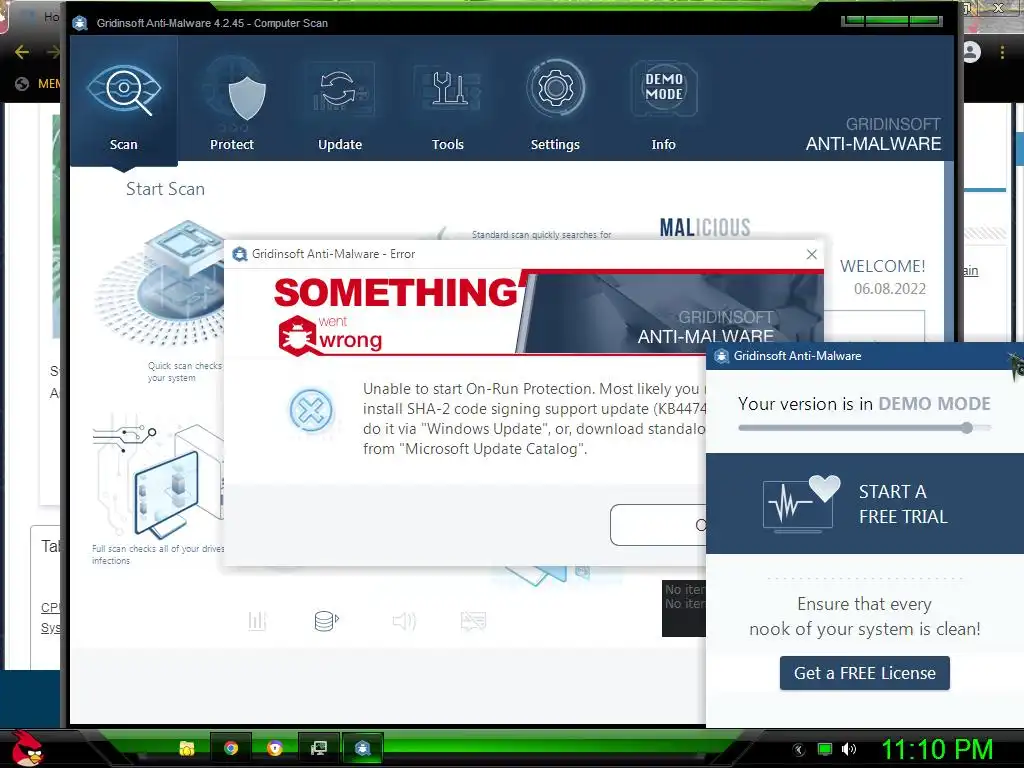Click the Full scan illustration
The width and height of the screenshot is (1024, 768).
(x=158, y=478)
